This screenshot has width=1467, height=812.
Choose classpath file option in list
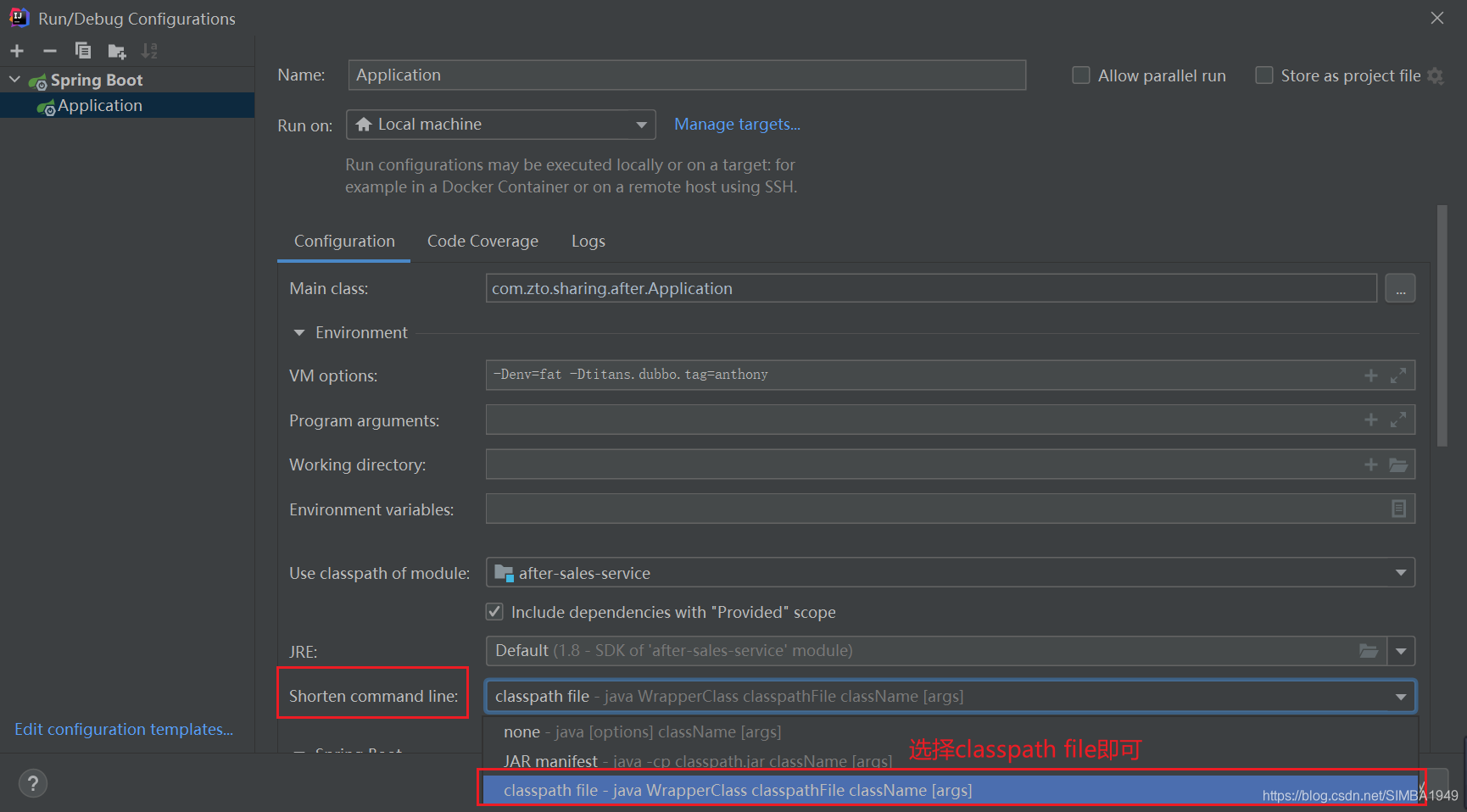coord(950,790)
